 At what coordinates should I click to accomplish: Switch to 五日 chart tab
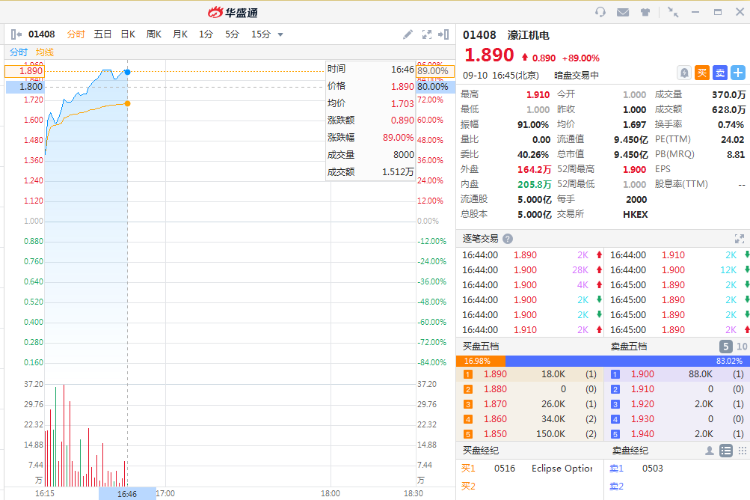103,34
